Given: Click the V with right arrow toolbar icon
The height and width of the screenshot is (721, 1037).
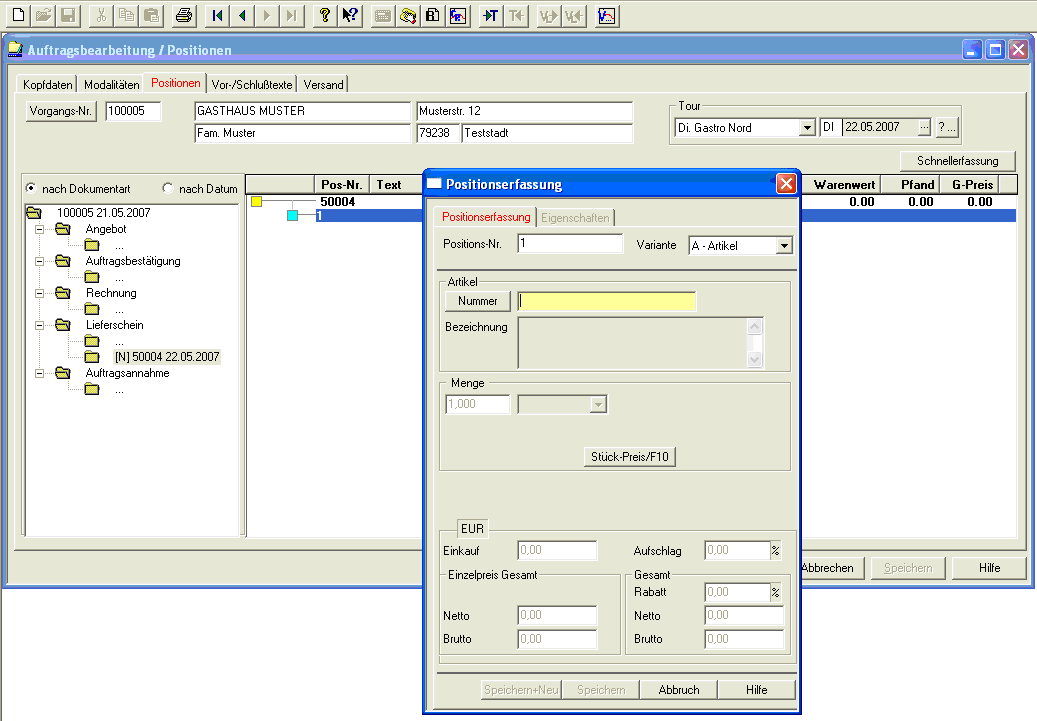Looking at the screenshot, I should 549,15.
